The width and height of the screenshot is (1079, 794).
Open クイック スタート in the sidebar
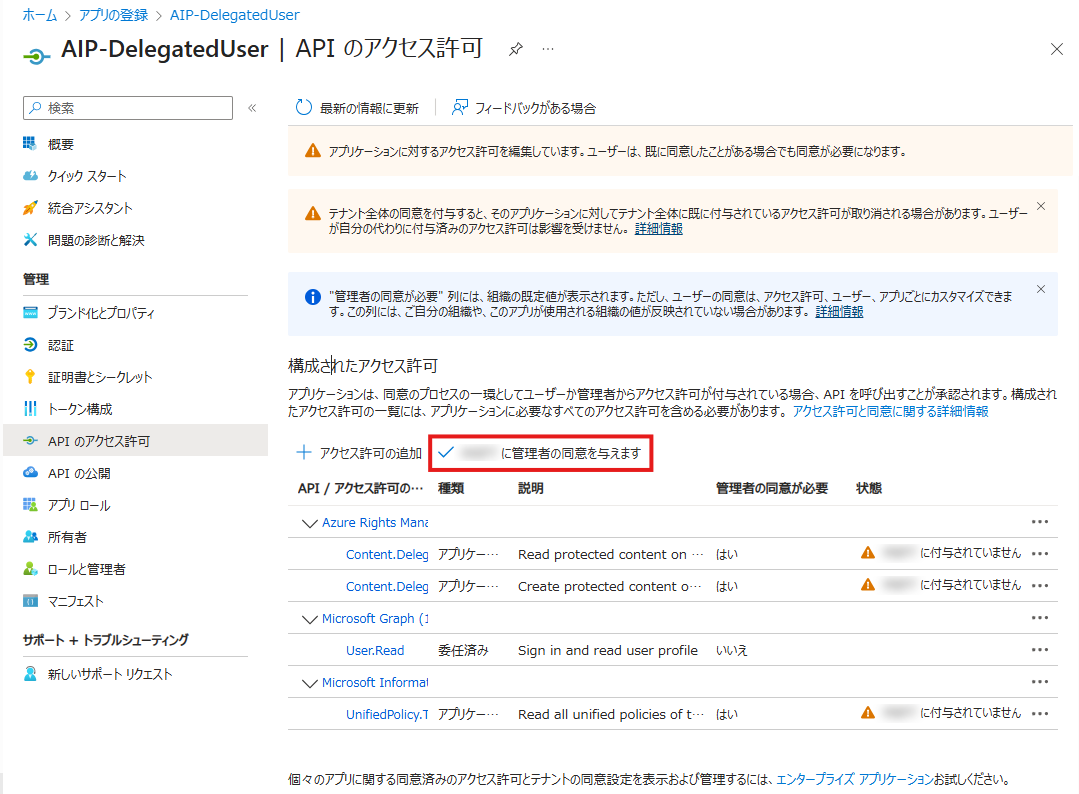click(87, 176)
